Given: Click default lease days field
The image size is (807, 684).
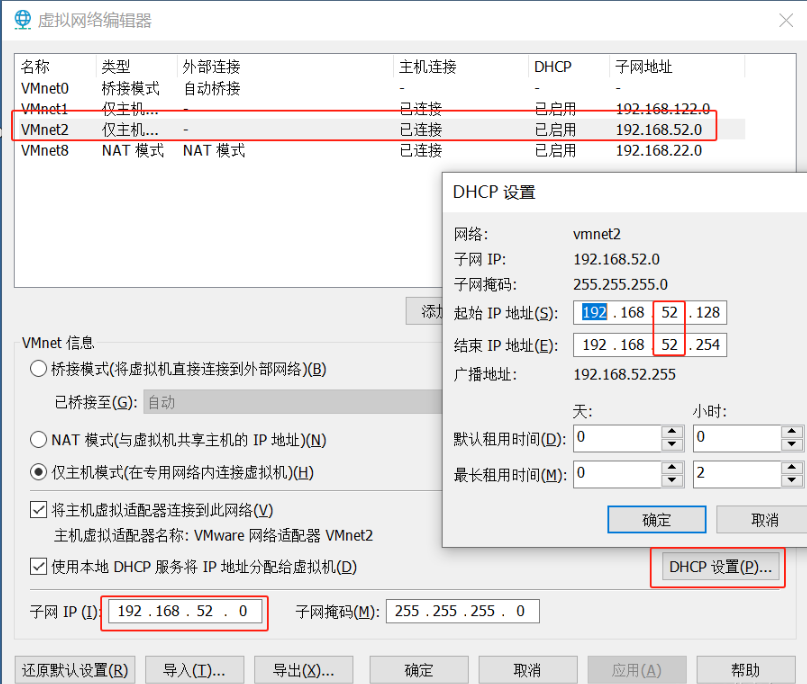Looking at the screenshot, I should pyautogui.click(x=617, y=438).
